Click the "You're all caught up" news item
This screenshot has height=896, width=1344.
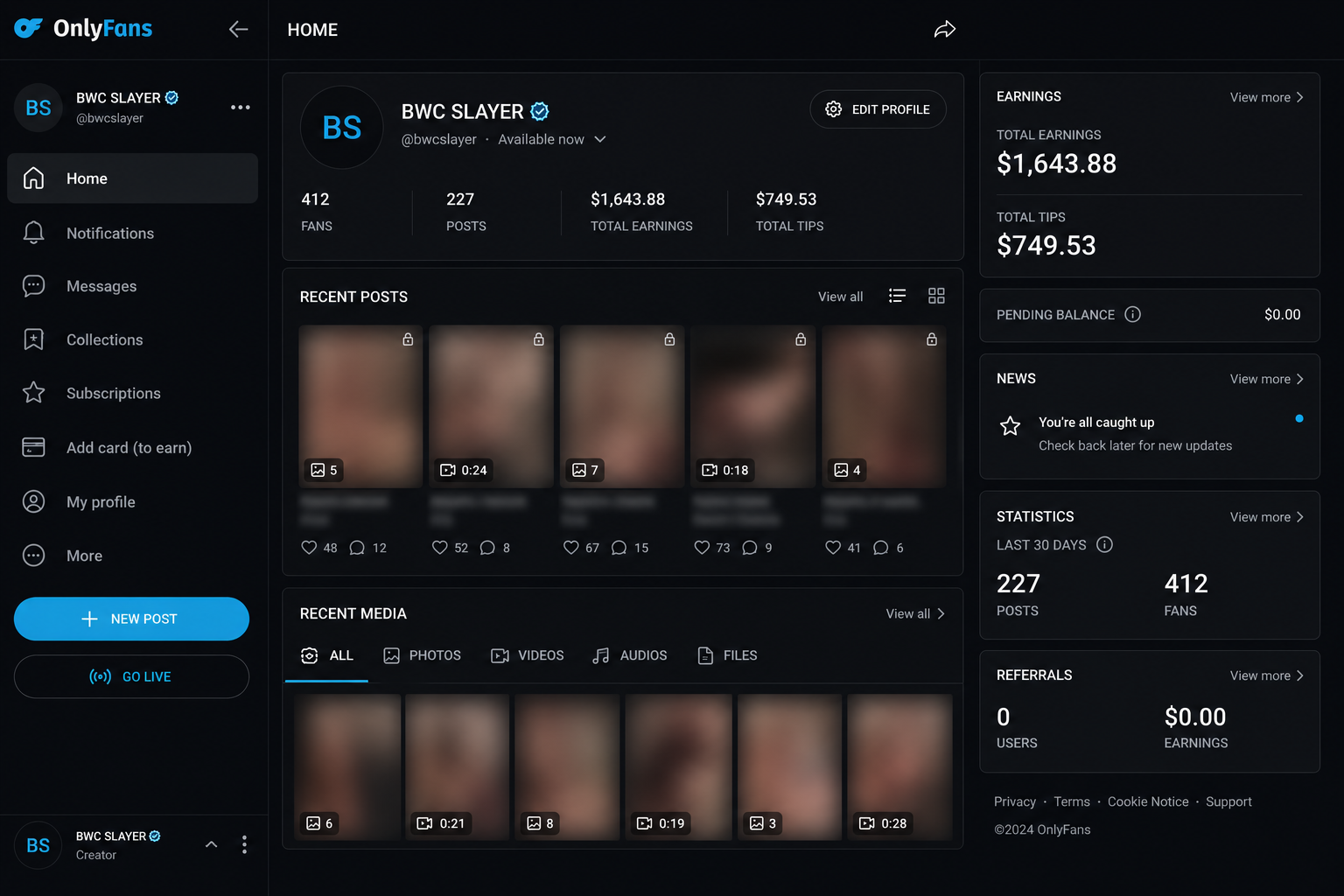click(x=1150, y=433)
